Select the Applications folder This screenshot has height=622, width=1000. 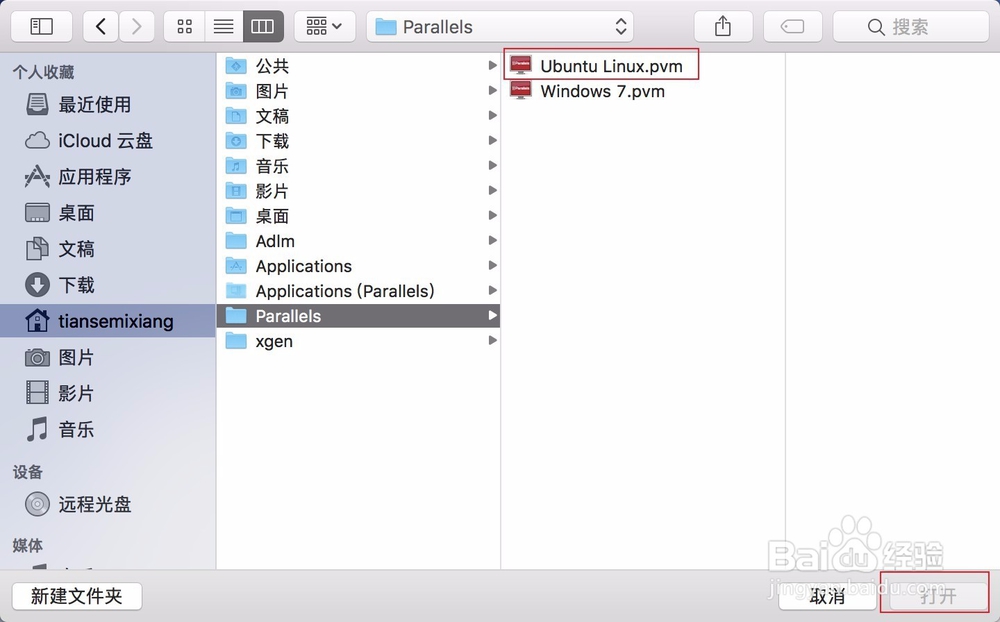click(x=358, y=265)
